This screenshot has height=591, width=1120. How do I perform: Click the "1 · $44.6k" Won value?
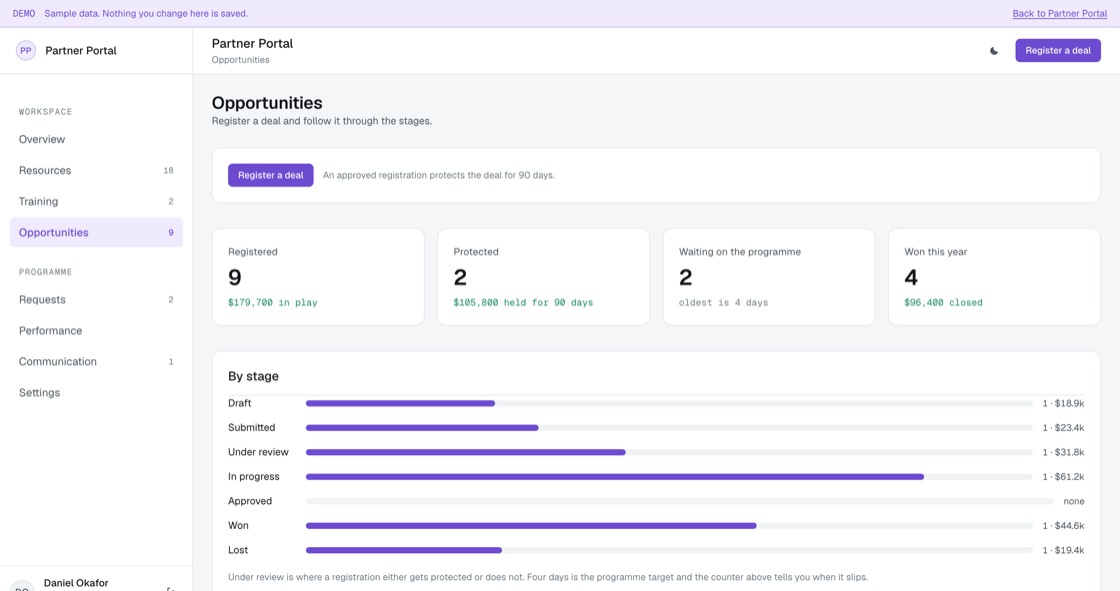pos(1063,526)
